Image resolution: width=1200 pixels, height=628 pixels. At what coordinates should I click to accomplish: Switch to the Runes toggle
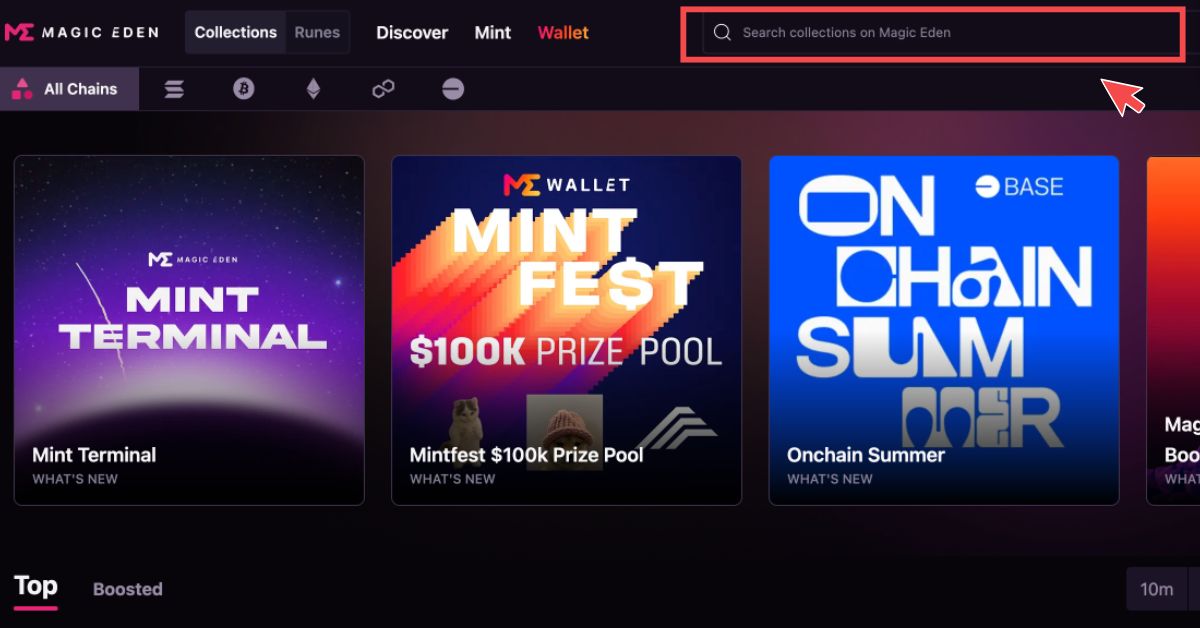(x=317, y=32)
